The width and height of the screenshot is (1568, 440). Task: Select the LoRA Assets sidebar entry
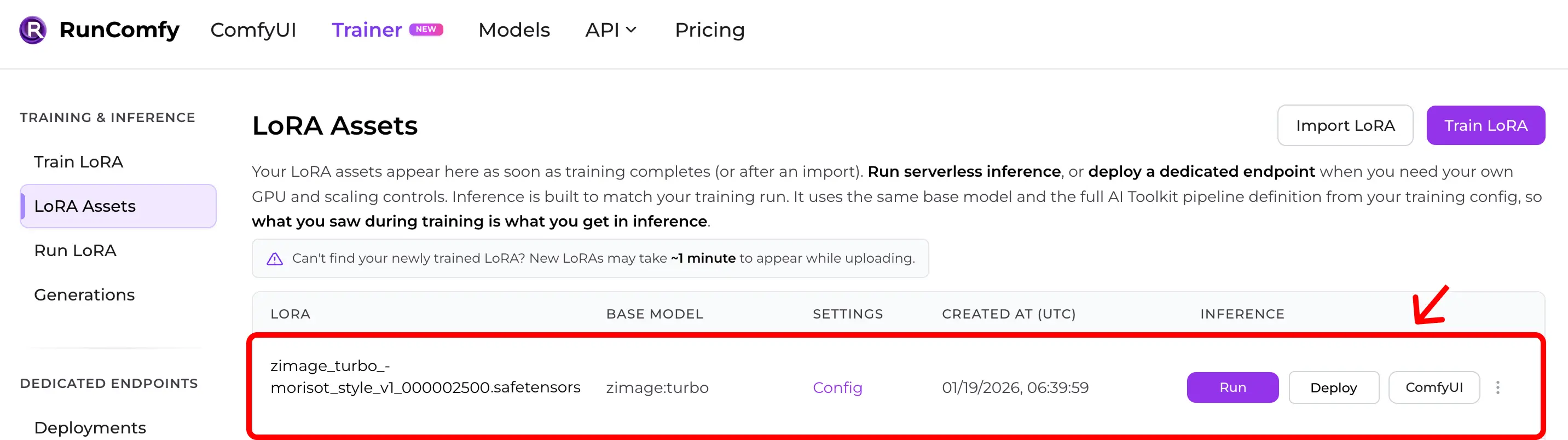click(85, 206)
